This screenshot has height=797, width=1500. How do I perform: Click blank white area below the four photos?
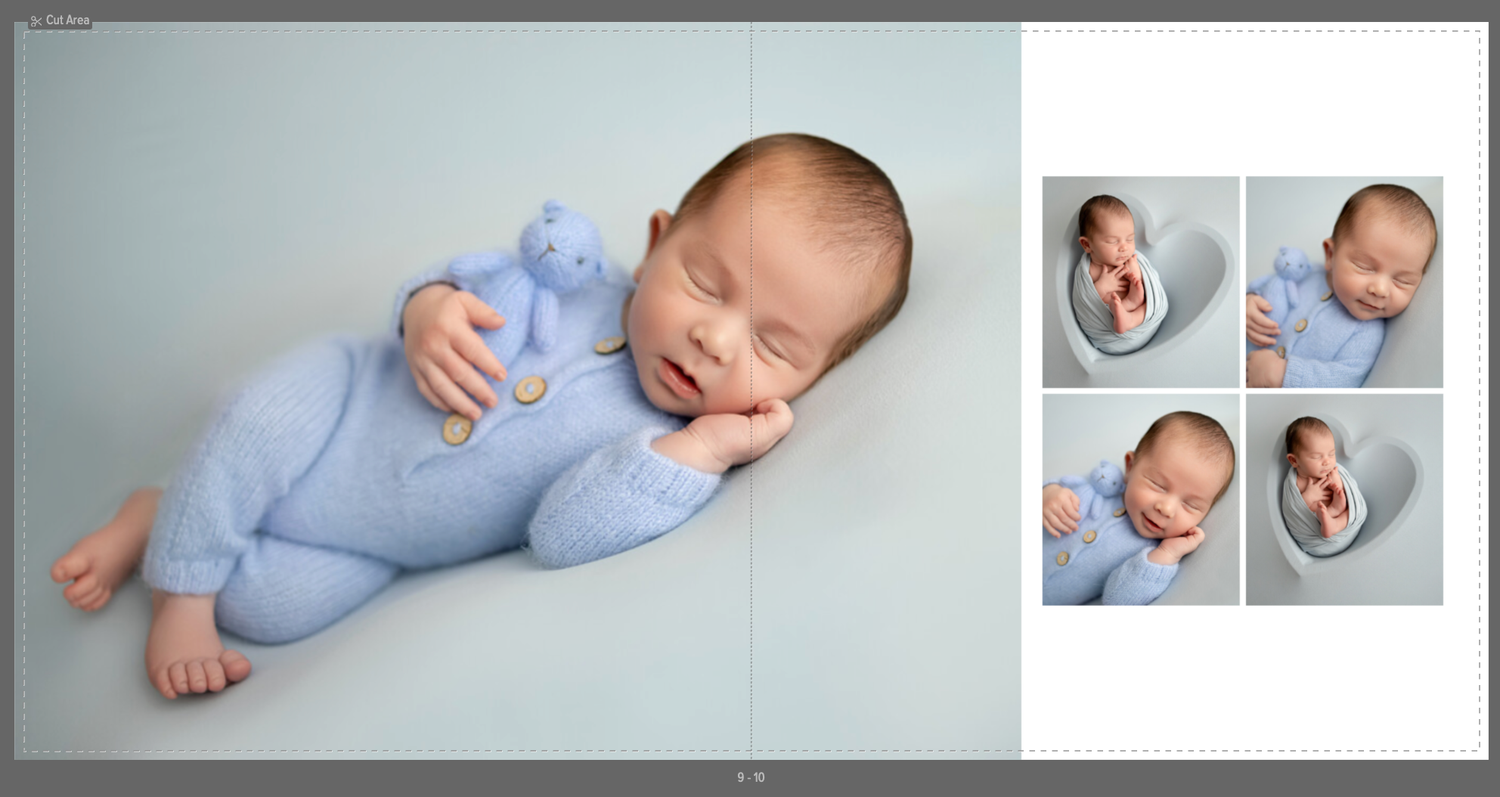click(1250, 678)
